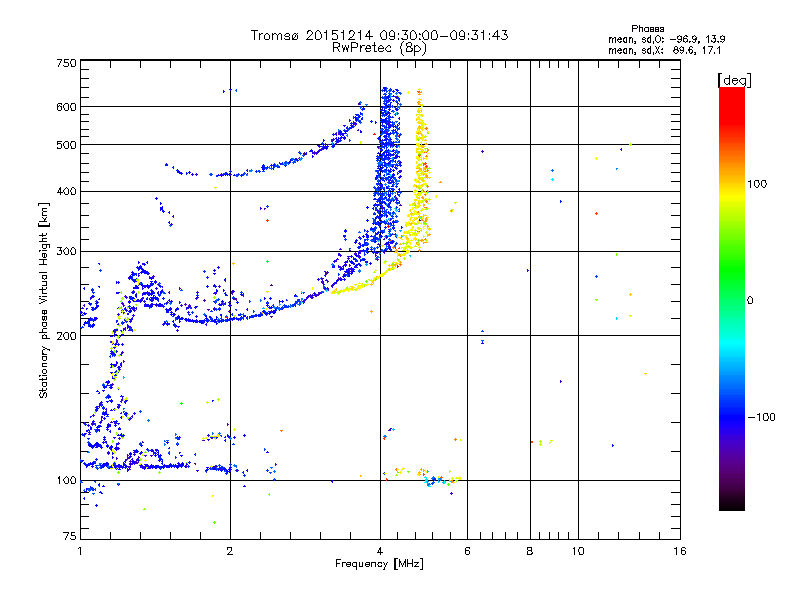This screenshot has width=800, height=600.
Task: Click the x-axis tick label '10'
Action: click(x=578, y=551)
